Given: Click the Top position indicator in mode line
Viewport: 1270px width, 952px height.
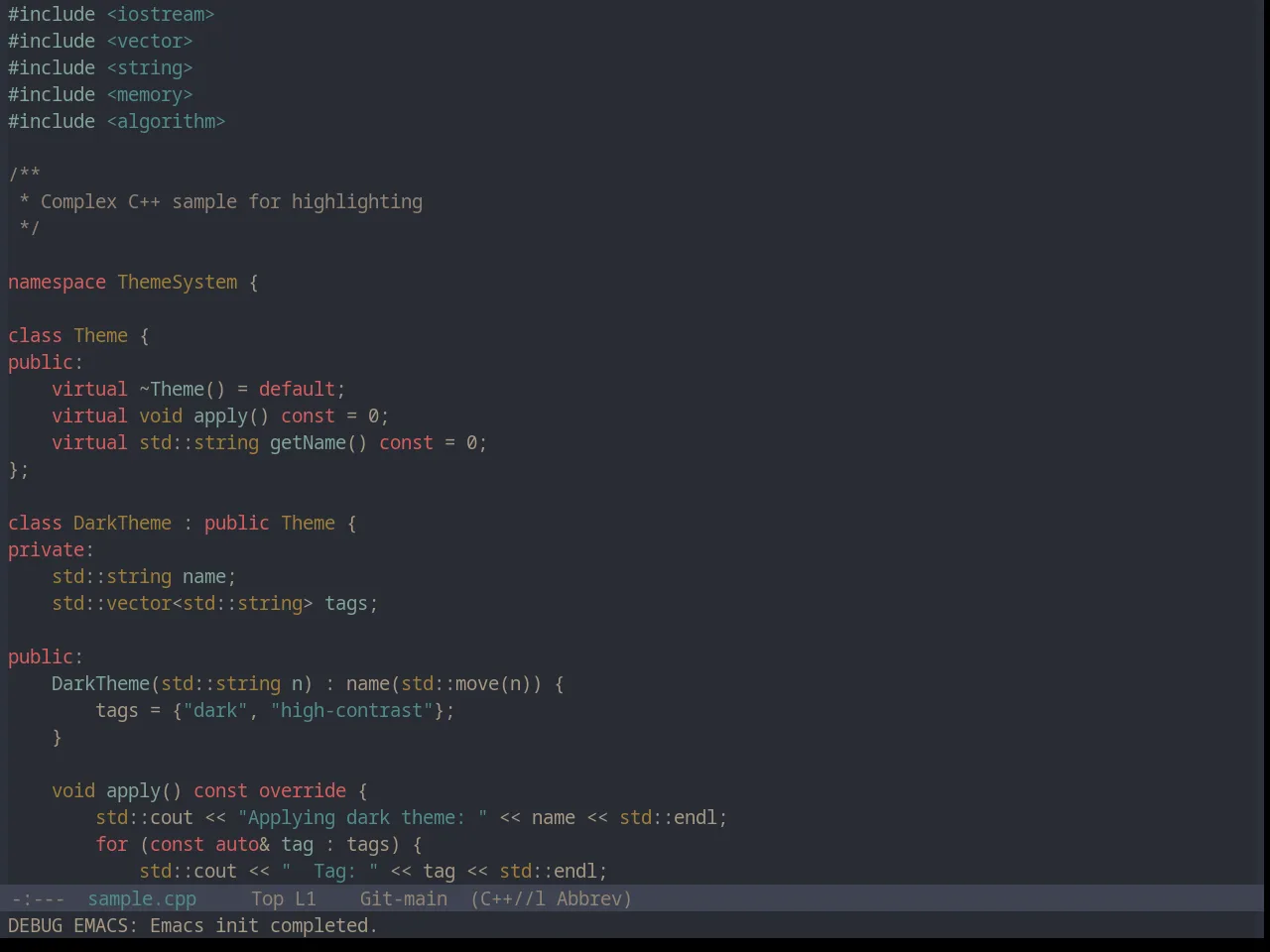Looking at the screenshot, I should pos(267,898).
